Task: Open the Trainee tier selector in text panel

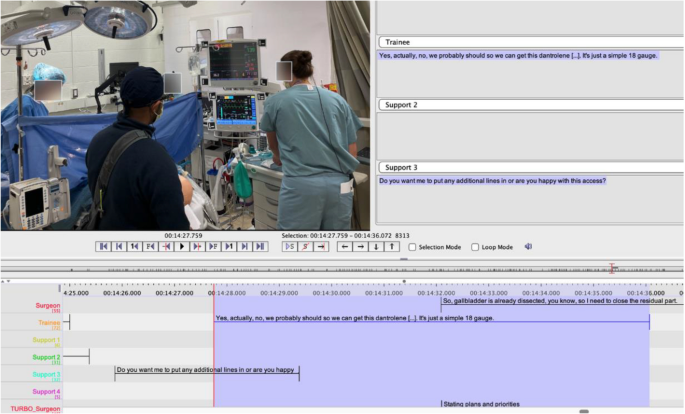Action: pos(531,42)
